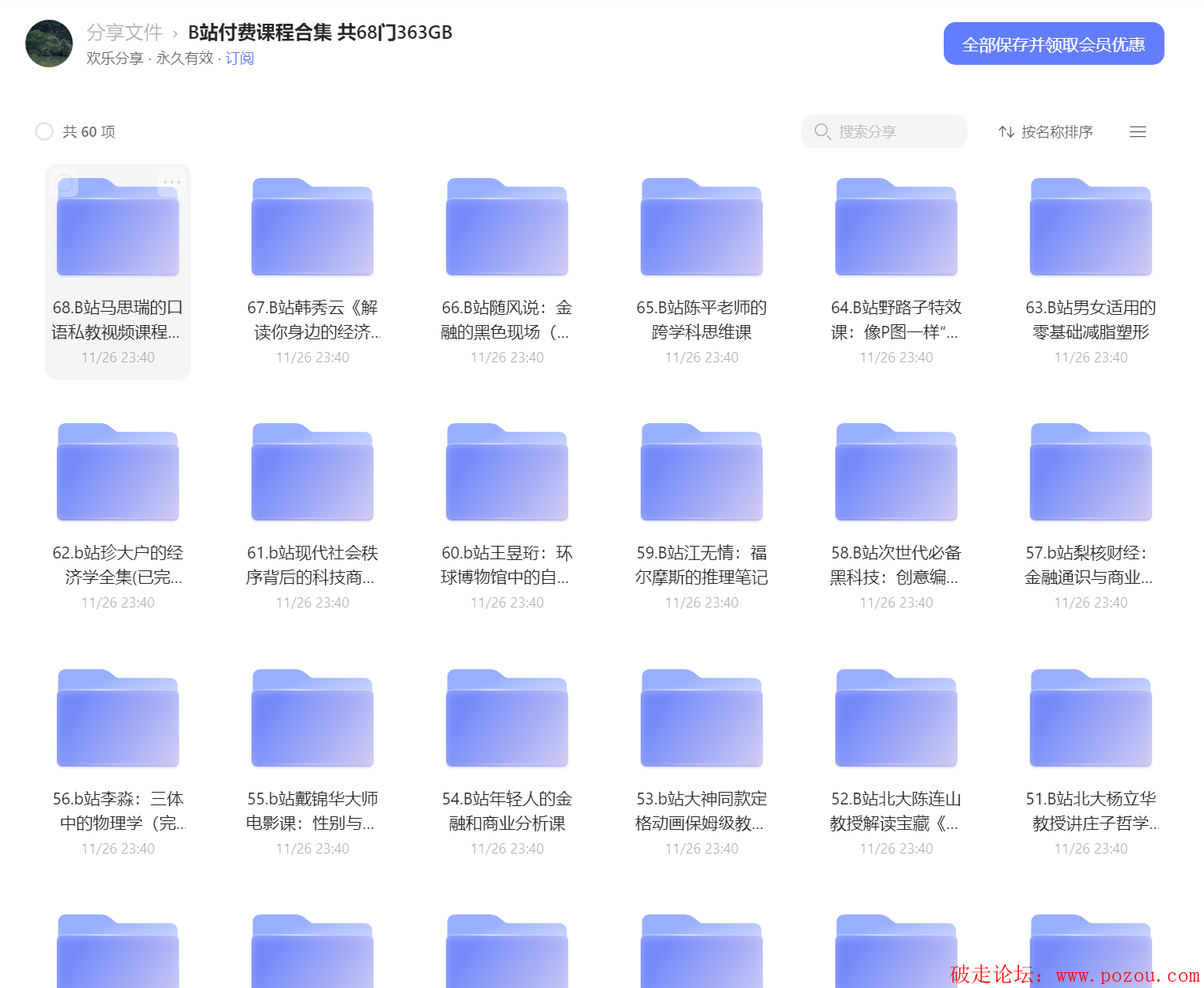The image size is (1204, 988).
Task: Click 全部保存并领取会员优惠 button
Action: [x=1054, y=44]
